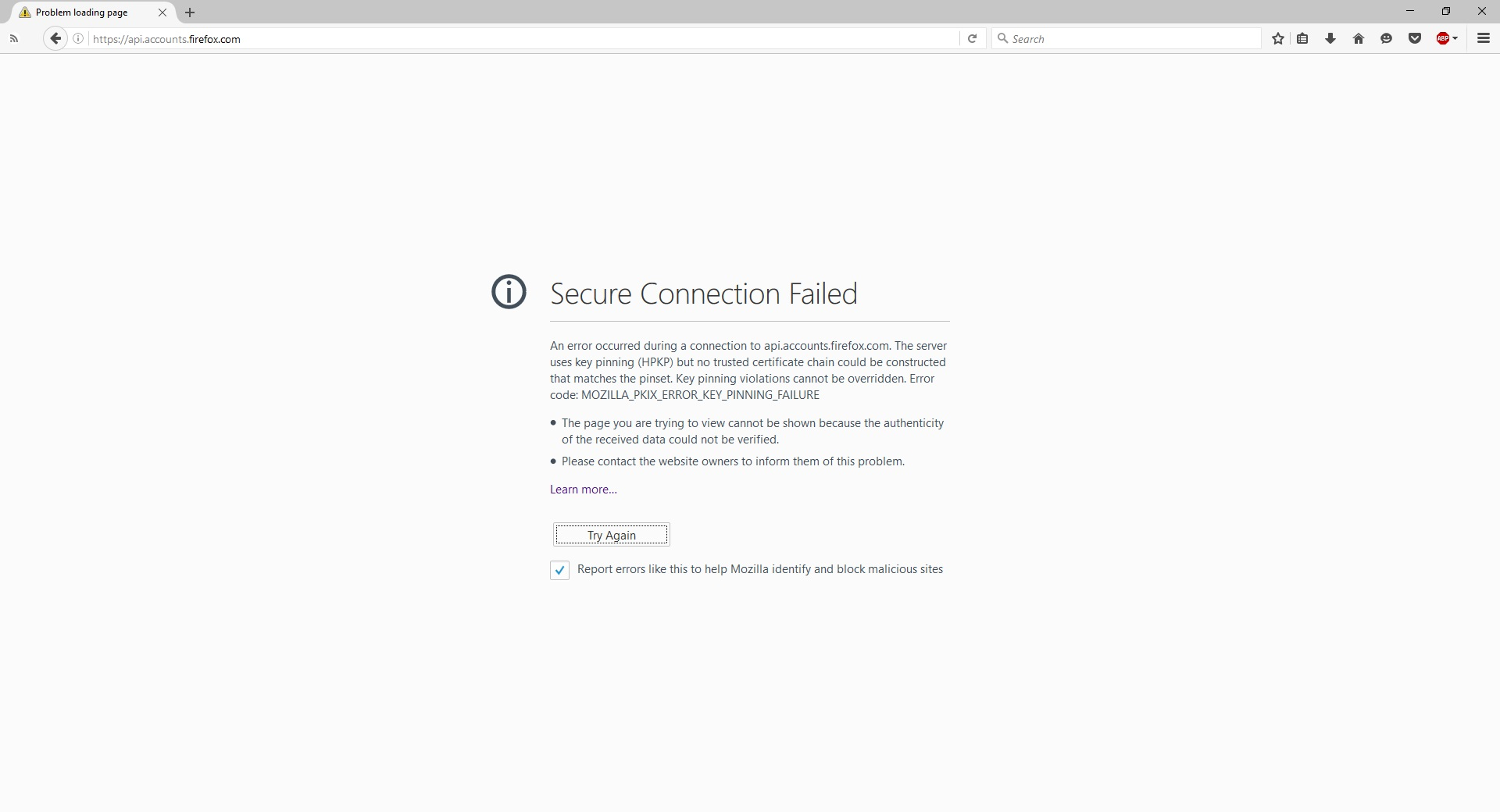The width and height of the screenshot is (1500, 812).
Task: Select the Problem loading page tab
Action: pos(82,12)
